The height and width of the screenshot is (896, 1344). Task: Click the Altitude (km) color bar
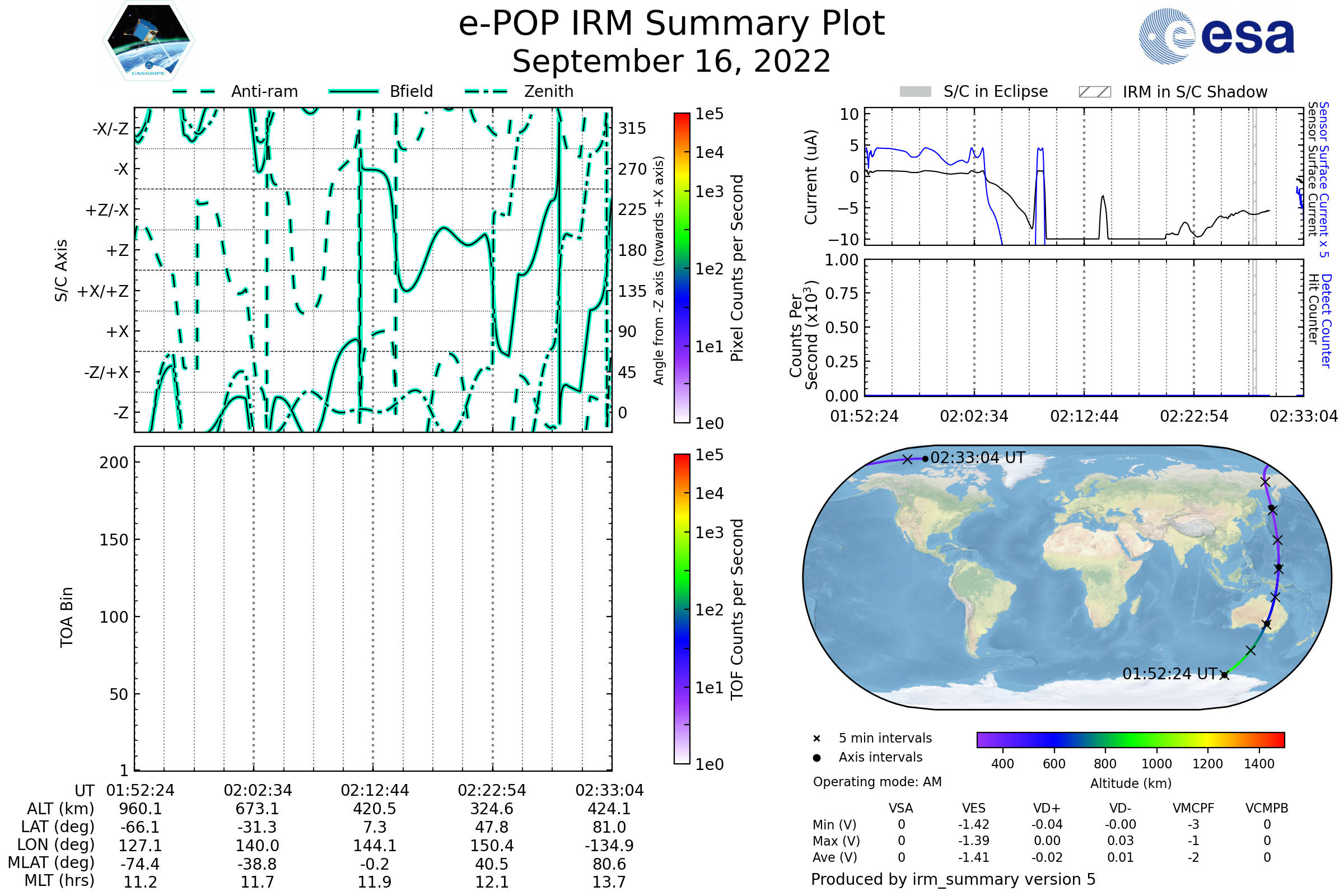(x=1130, y=739)
